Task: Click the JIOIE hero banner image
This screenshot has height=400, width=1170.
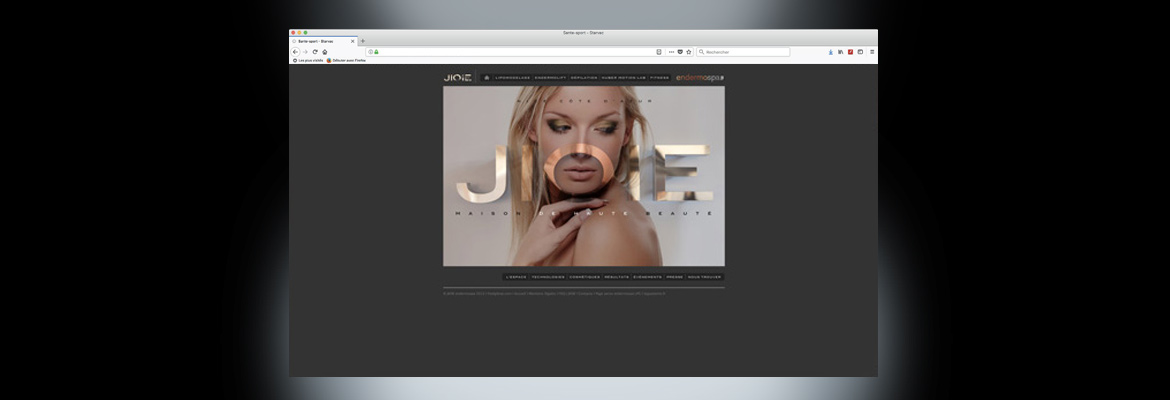Action: point(584,176)
